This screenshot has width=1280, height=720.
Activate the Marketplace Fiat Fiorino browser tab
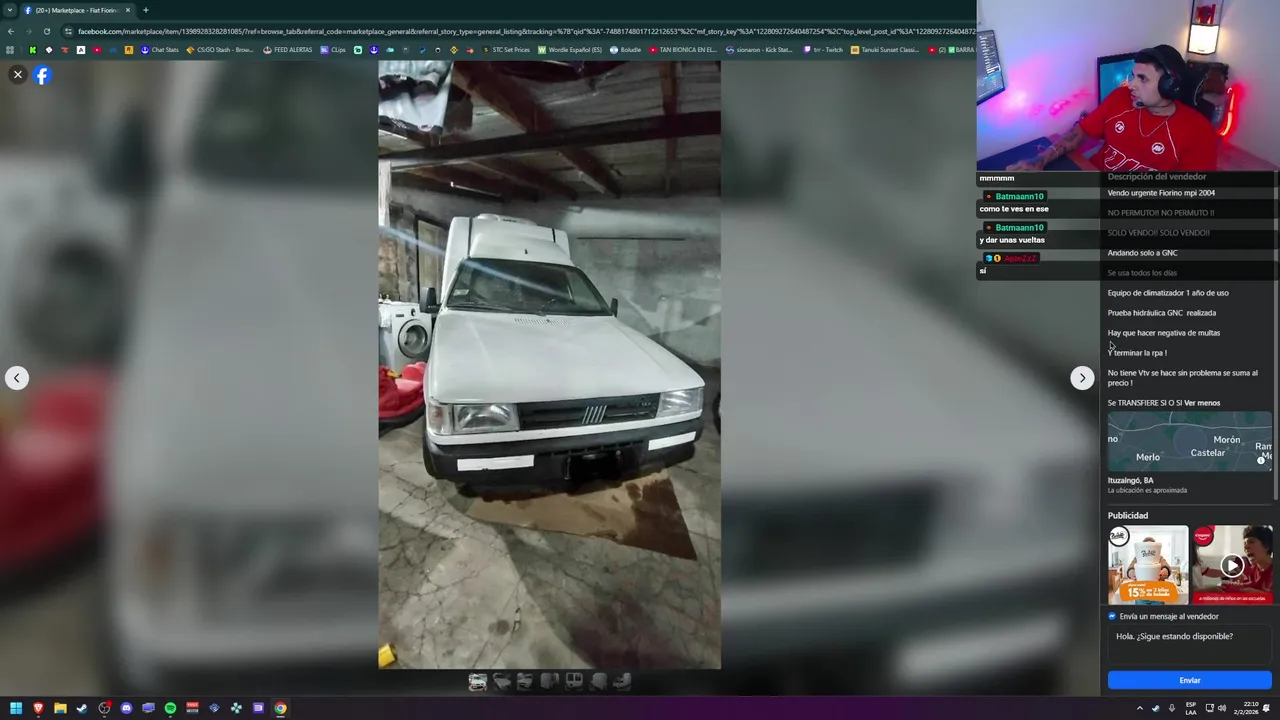(76, 10)
